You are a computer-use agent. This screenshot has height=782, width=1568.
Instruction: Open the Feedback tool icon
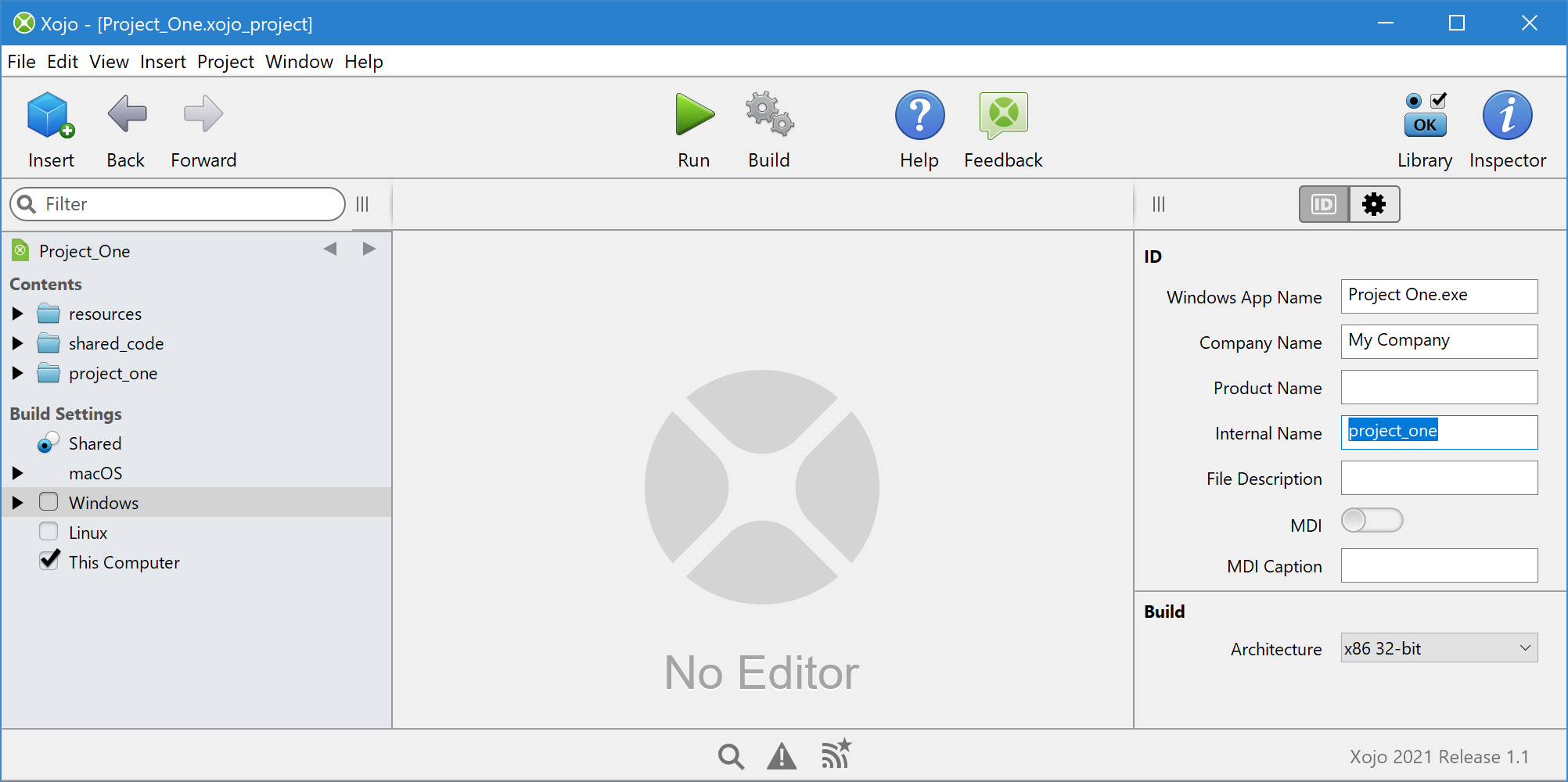click(x=1003, y=116)
